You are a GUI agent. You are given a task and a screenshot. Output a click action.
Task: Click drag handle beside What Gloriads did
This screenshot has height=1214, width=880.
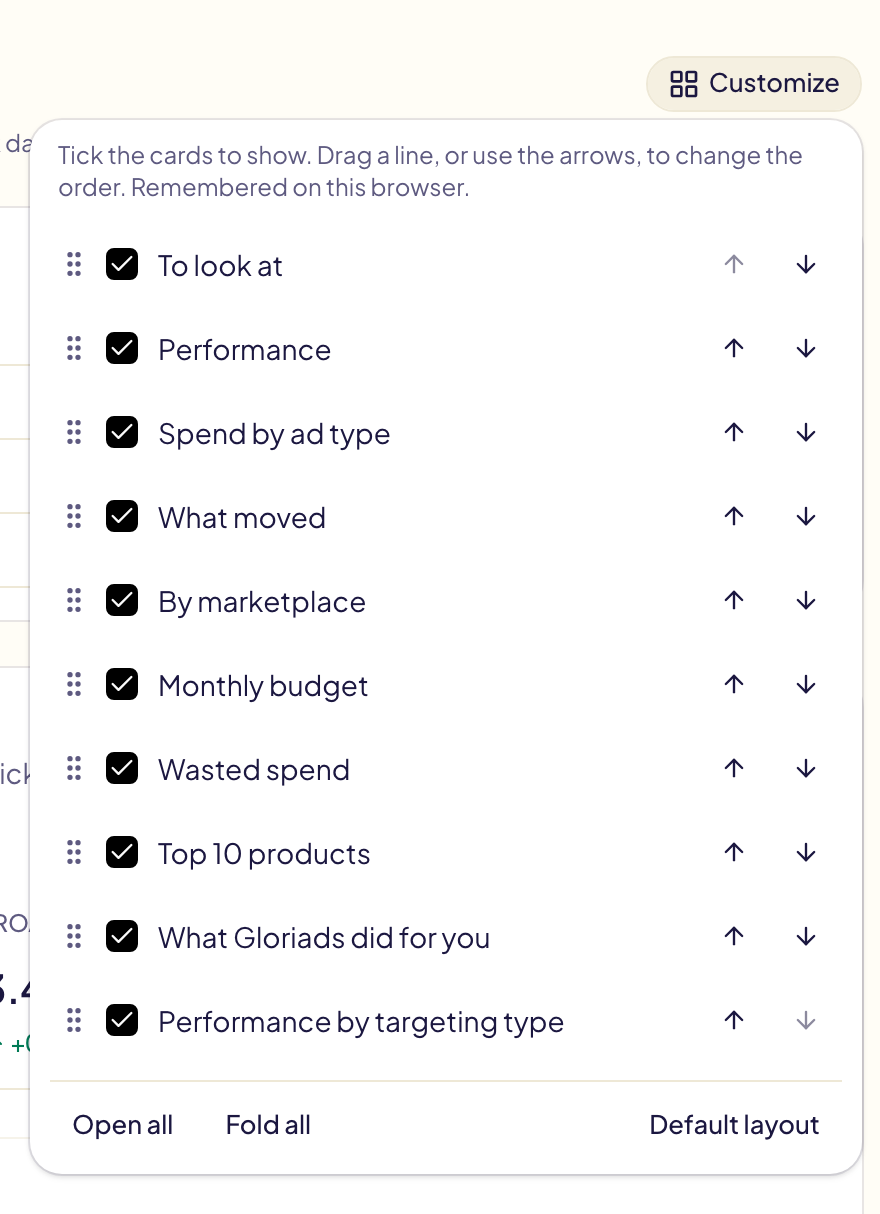[x=73, y=936]
